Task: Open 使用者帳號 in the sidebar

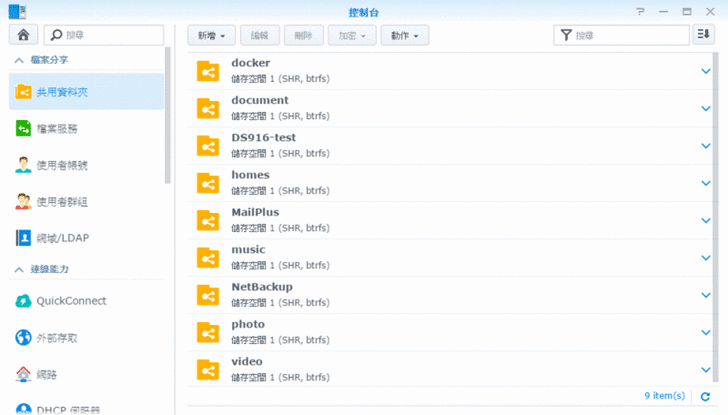Action: (86, 165)
